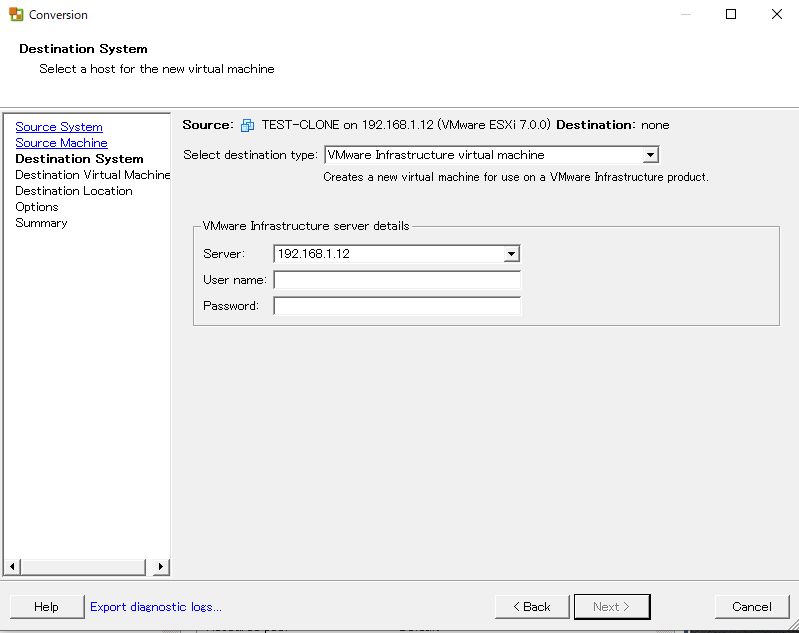Expand the Server dropdown arrow

[511, 254]
